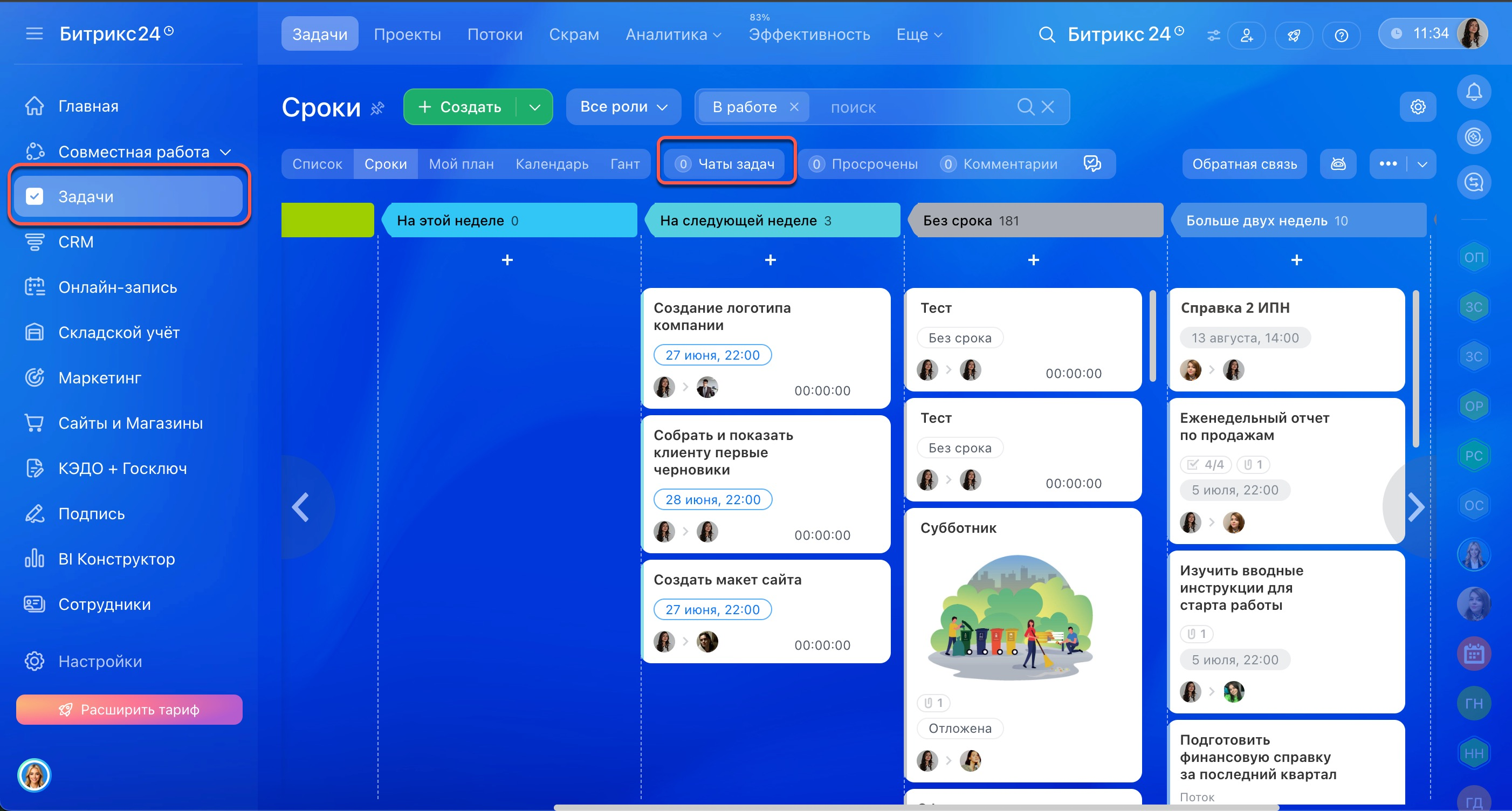Open the Эффективность tab
The image size is (1512, 811).
[809, 34]
